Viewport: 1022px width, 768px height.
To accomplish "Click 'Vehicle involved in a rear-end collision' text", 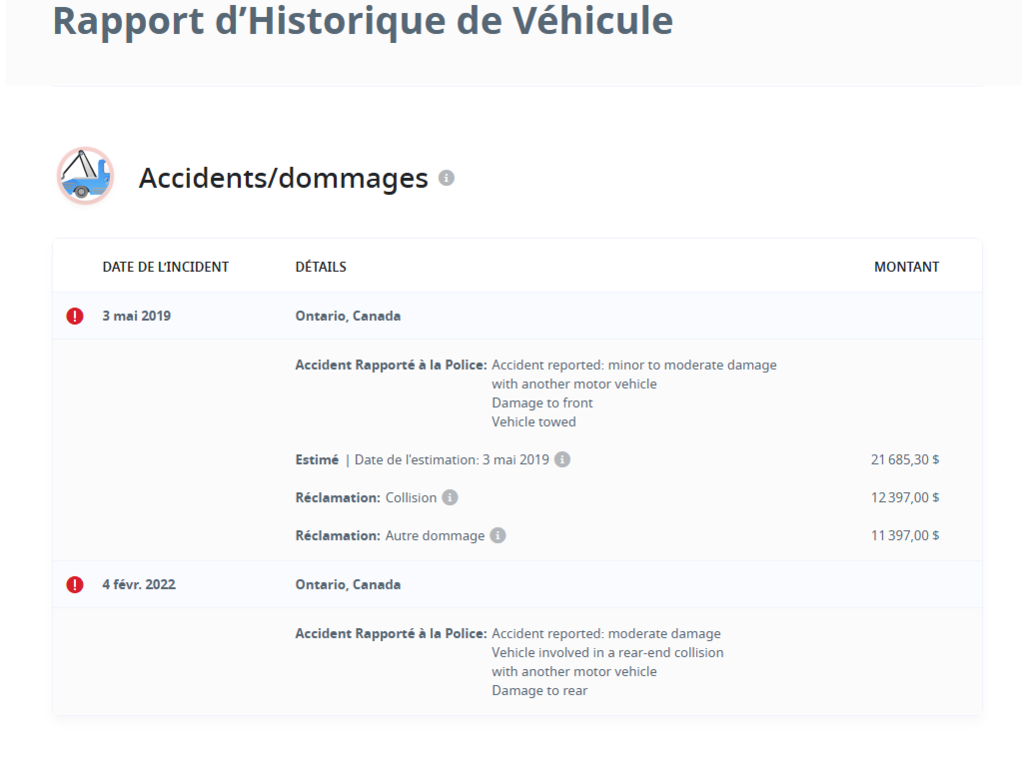I will (607, 653).
